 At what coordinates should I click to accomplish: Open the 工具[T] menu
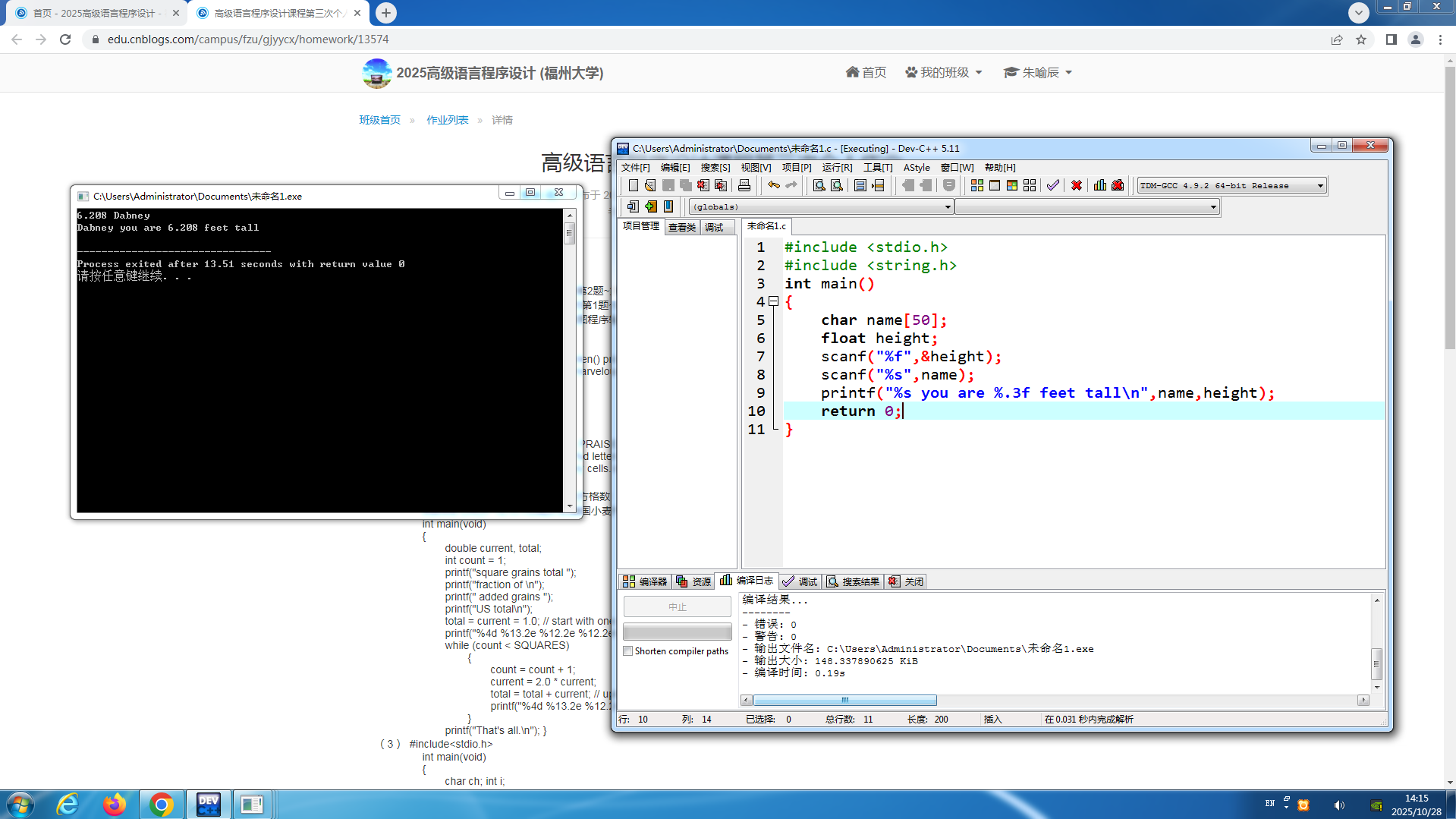tap(878, 168)
